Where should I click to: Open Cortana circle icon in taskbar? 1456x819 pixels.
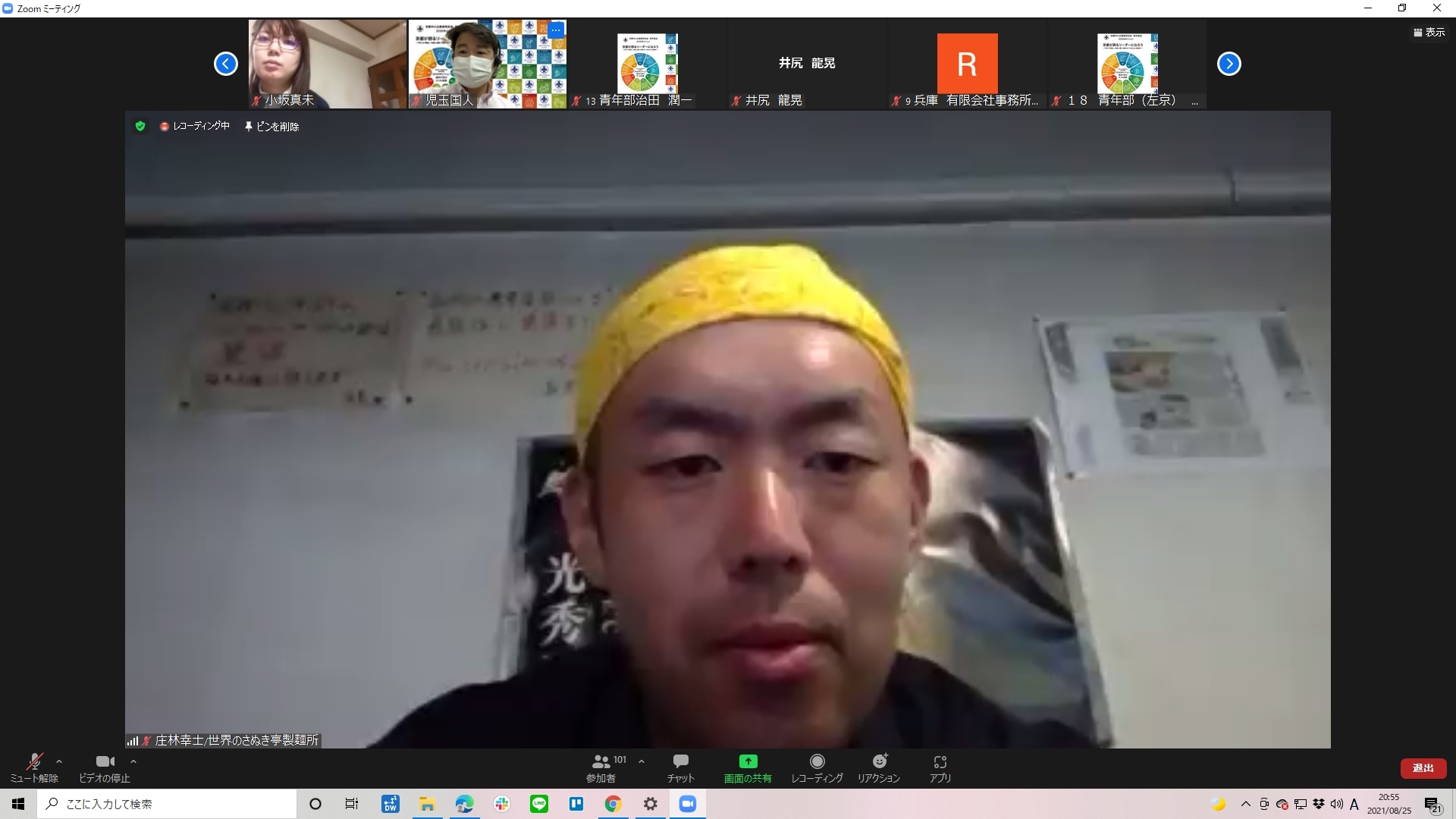click(315, 804)
